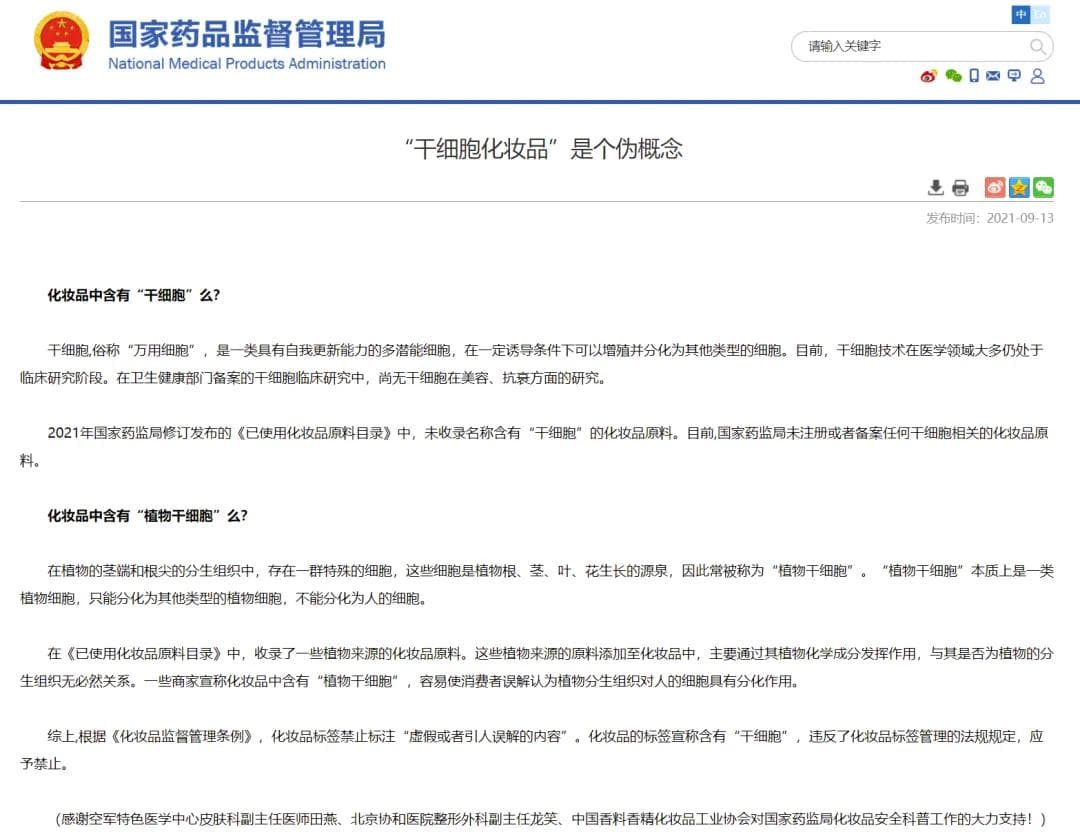Print the article using printer icon
This screenshot has height=832, width=1080.
(960, 187)
